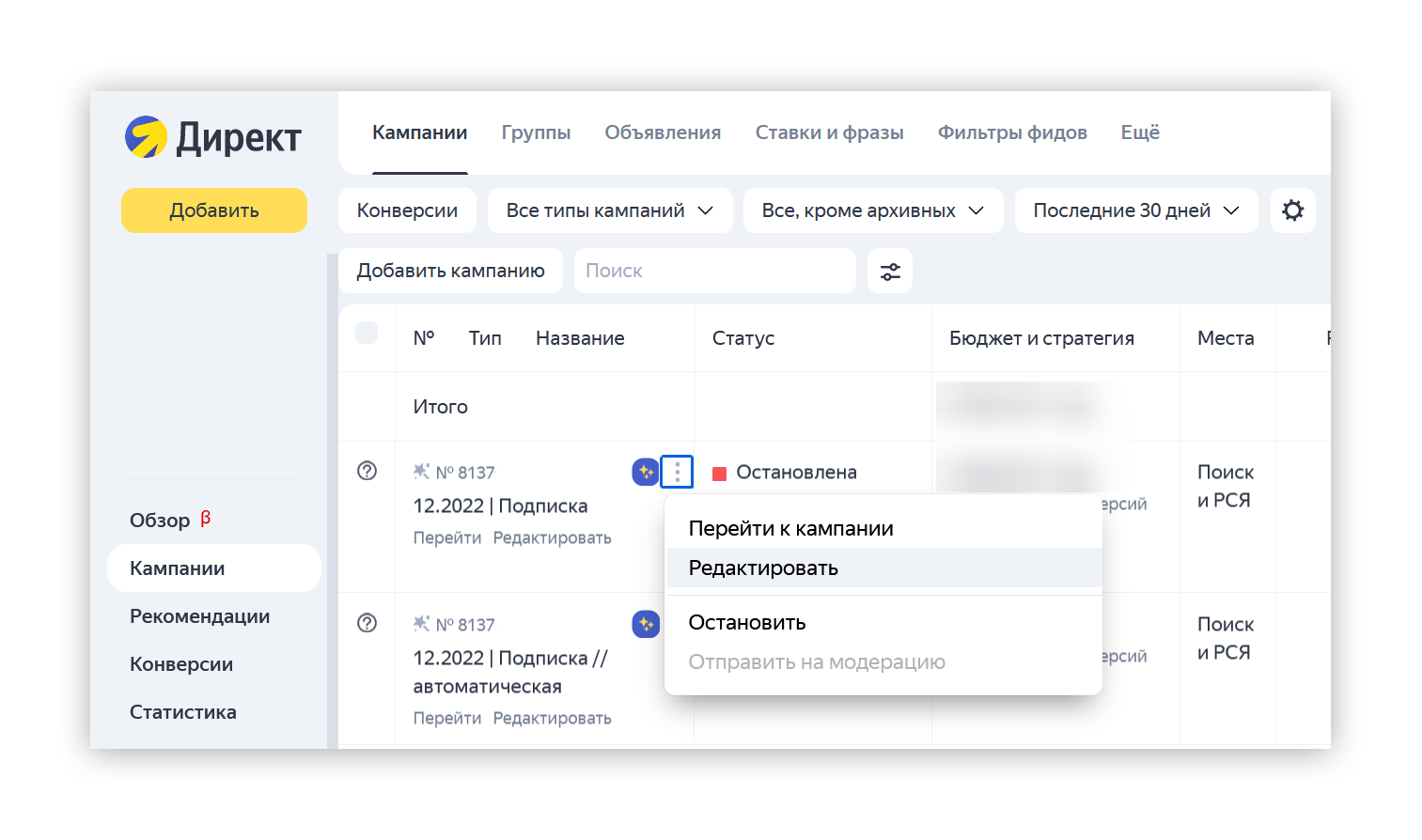Select Остановить in context menu
Image resolution: width=1422 pixels, height=840 pixels.
pos(883,622)
